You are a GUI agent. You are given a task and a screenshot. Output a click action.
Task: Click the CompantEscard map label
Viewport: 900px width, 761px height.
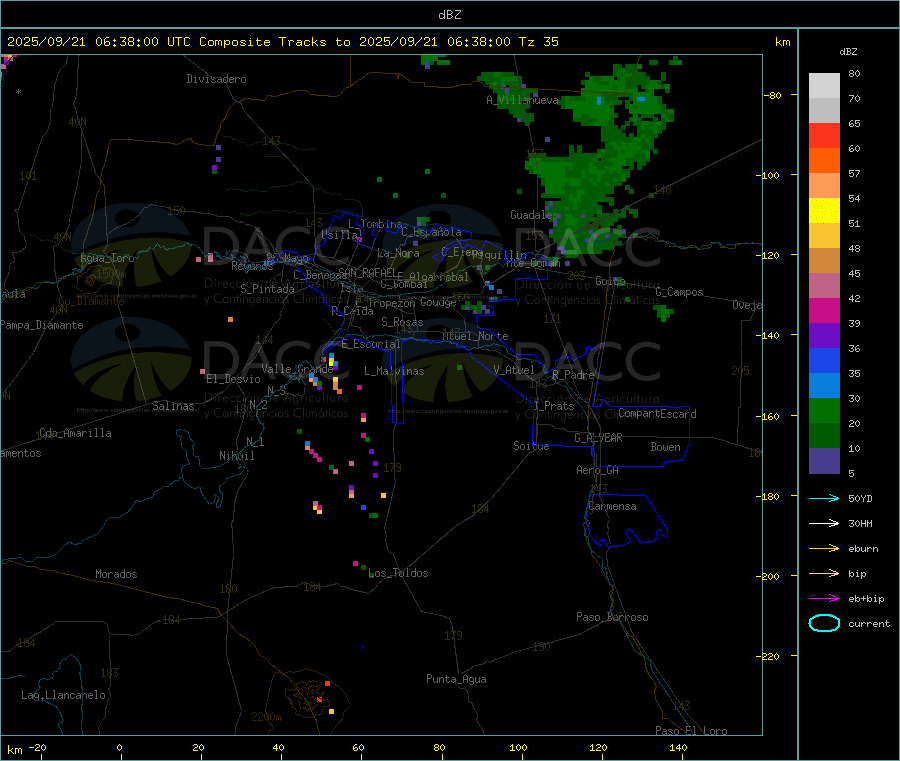pos(657,414)
